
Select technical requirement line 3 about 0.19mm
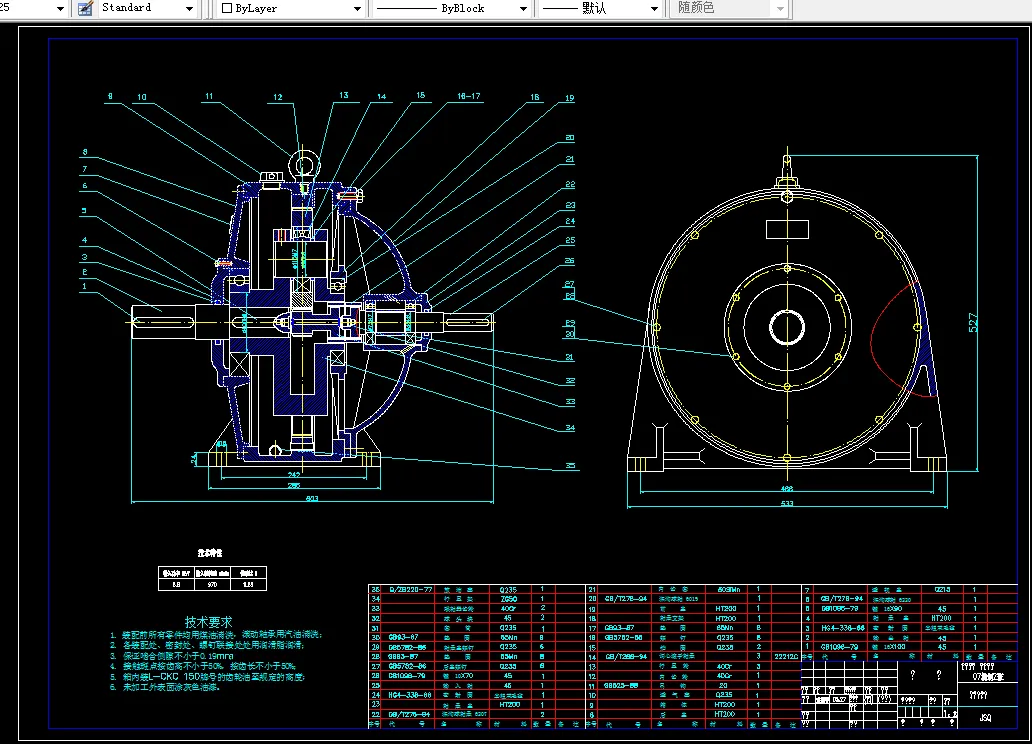[172, 656]
